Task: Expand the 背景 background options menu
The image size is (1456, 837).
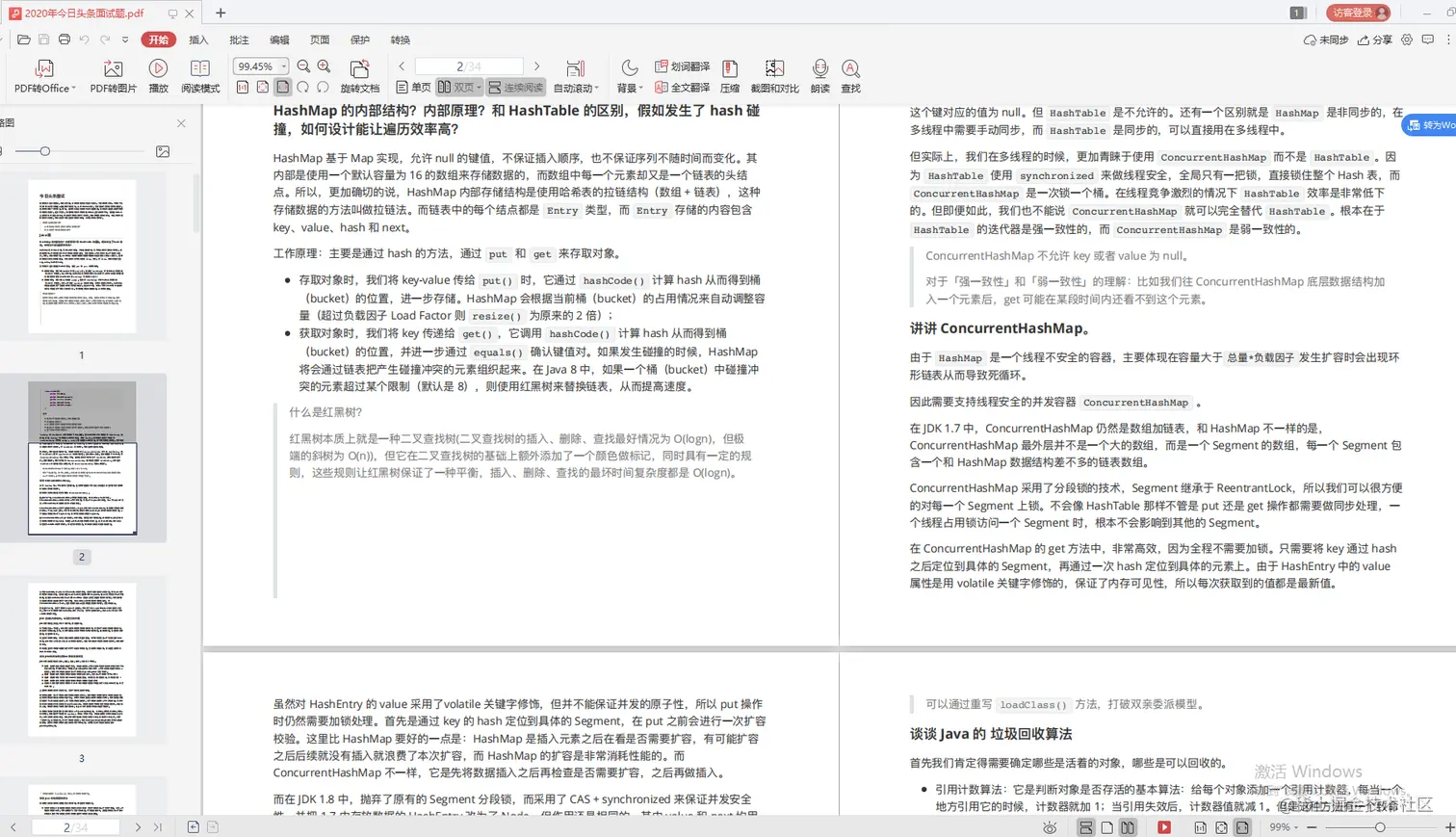Action: [x=632, y=87]
